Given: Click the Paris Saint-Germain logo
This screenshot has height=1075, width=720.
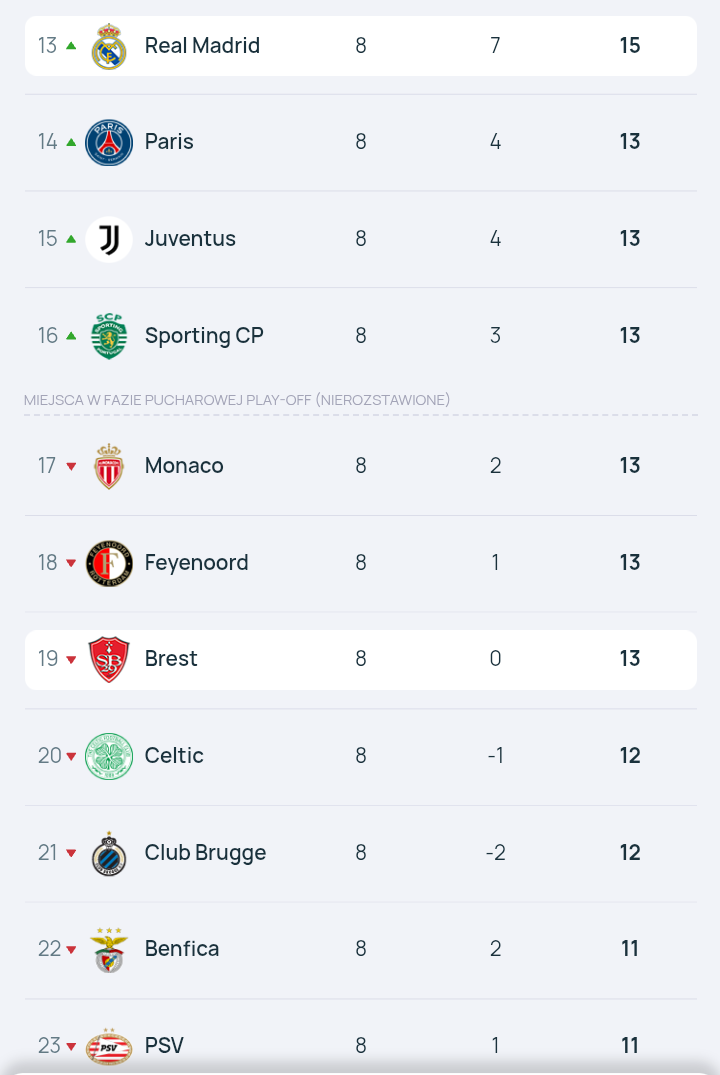Looking at the screenshot, I should [109, 142].
